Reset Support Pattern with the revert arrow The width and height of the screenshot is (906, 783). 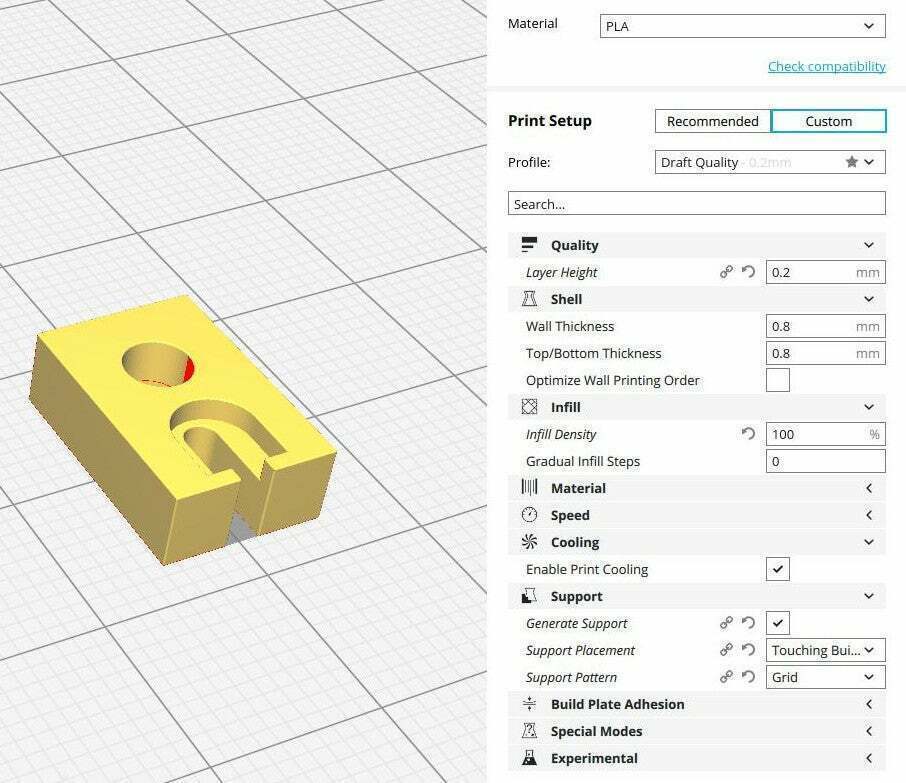(748, 676)
